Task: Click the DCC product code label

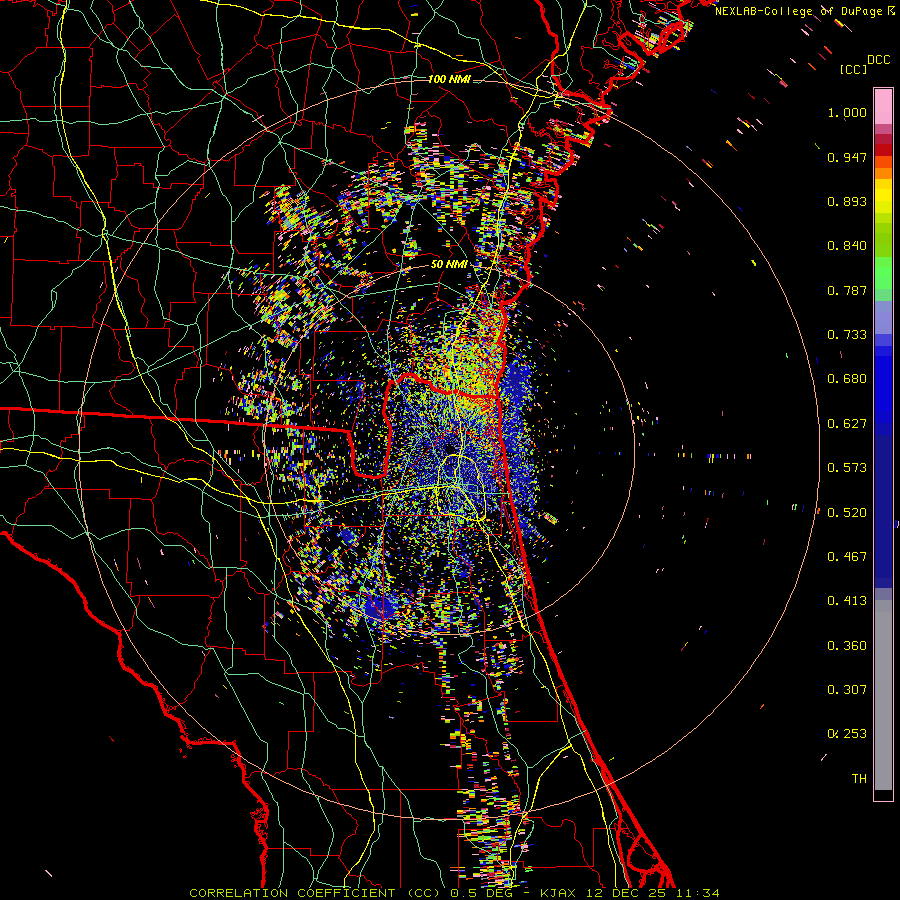Action: [878, 60]
